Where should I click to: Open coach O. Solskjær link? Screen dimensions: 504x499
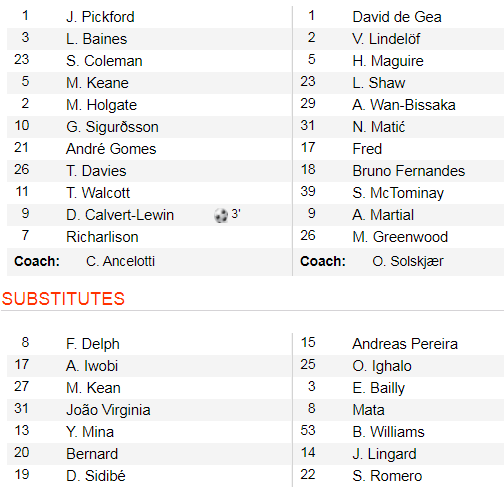[408, 261]
